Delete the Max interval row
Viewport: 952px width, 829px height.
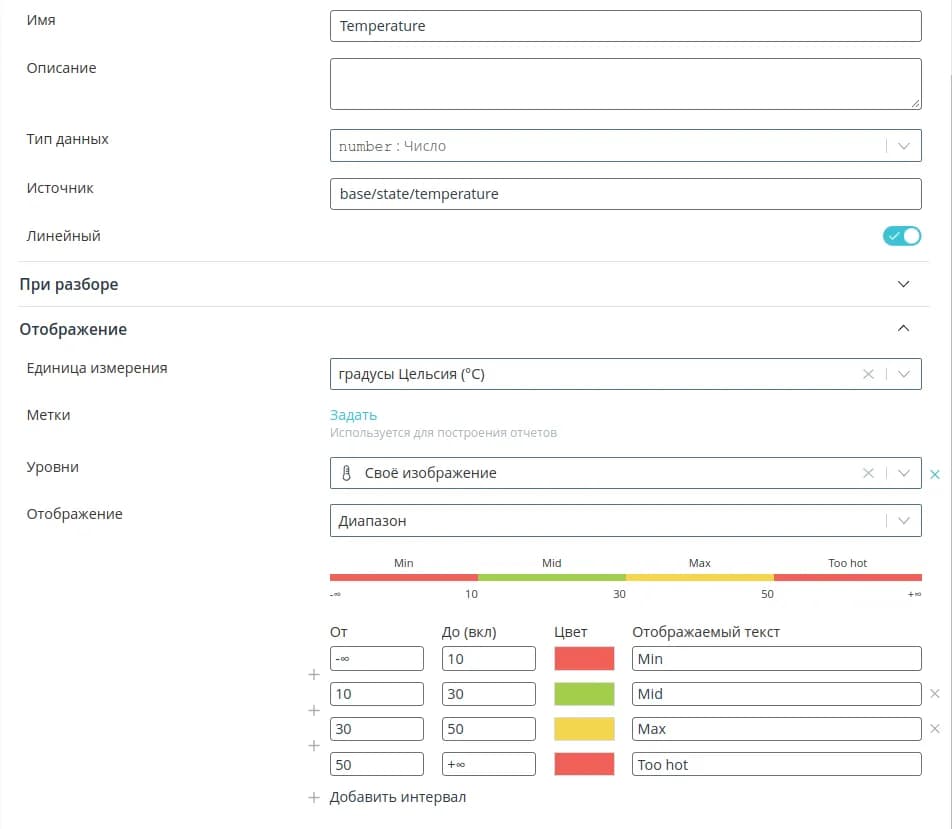(x=935, y=729)
